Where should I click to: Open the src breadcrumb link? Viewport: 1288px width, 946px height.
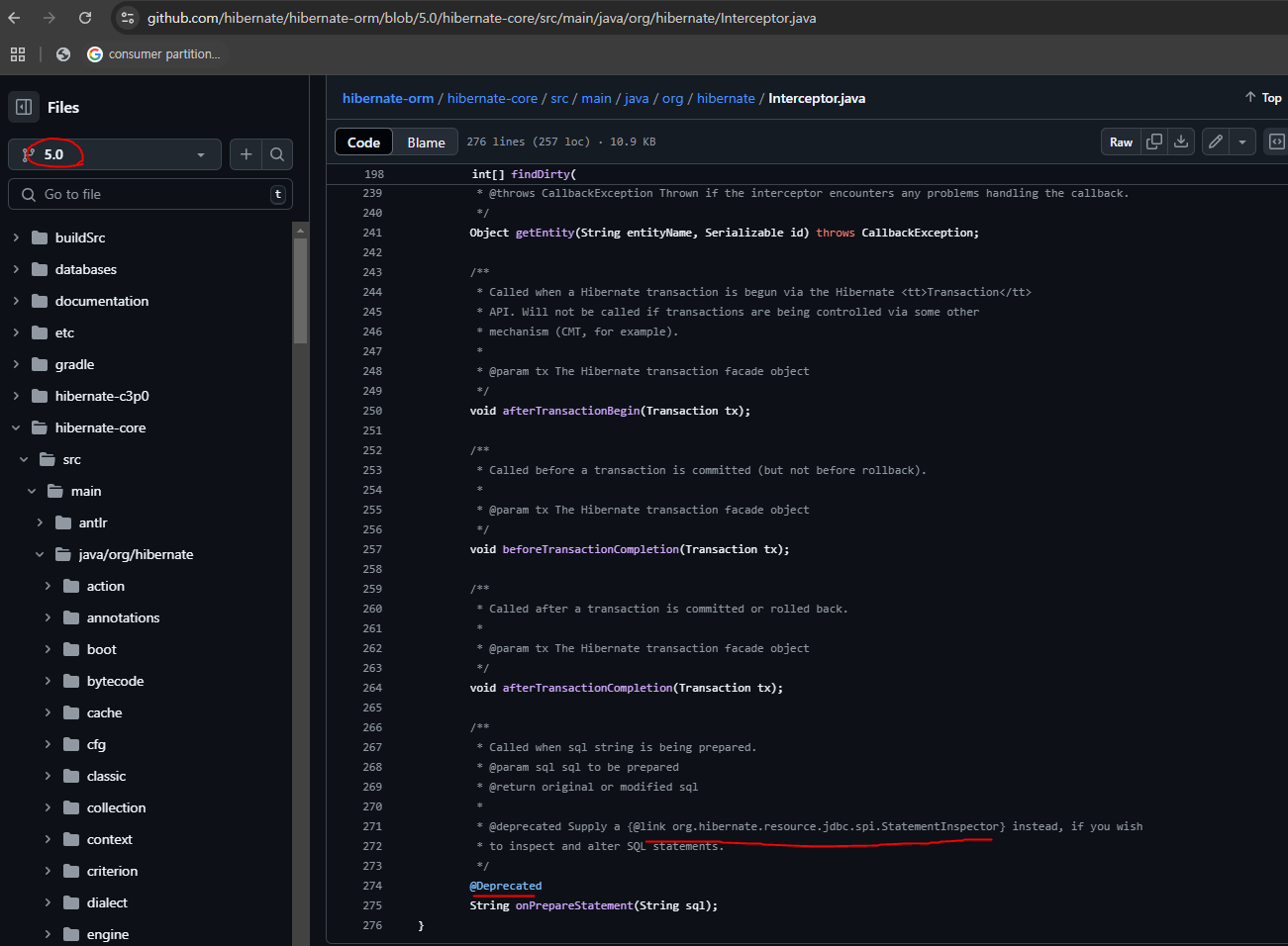click(559, 98)
